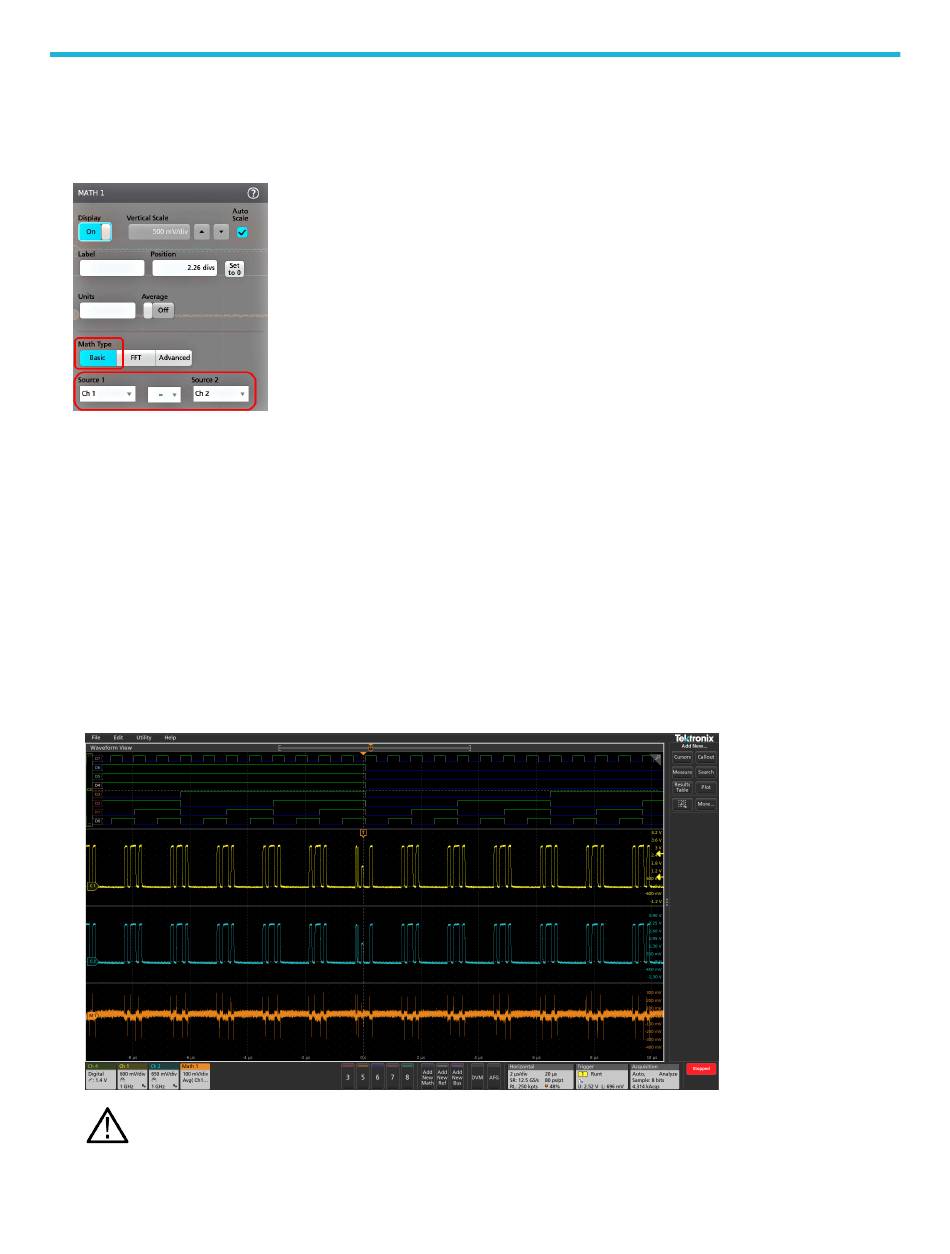
Task: Open the Ch 2 channel badge
Action: point(164,1076)
